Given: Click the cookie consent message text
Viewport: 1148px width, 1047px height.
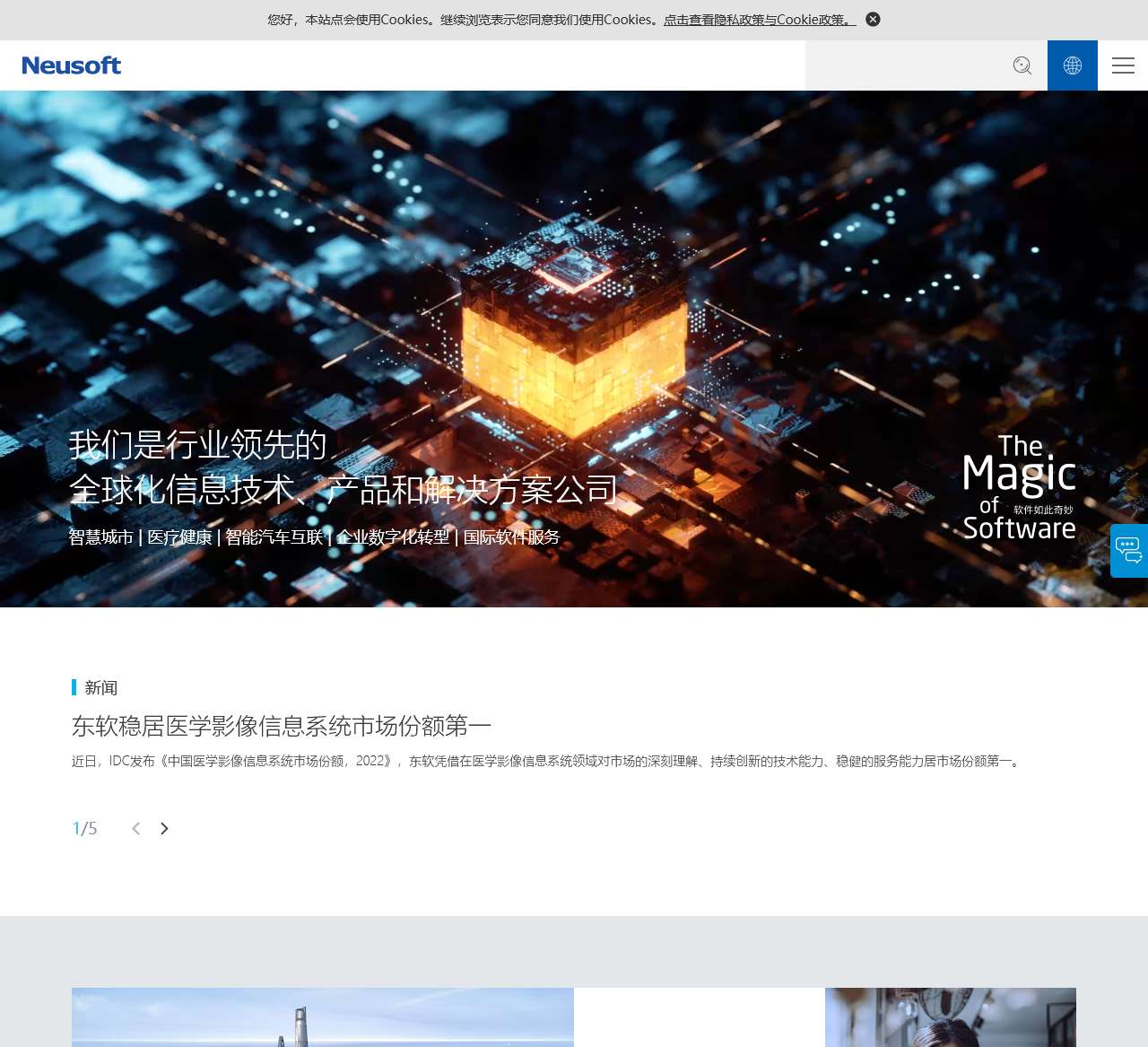Looking at the screenshot, I should coord(465,20).
